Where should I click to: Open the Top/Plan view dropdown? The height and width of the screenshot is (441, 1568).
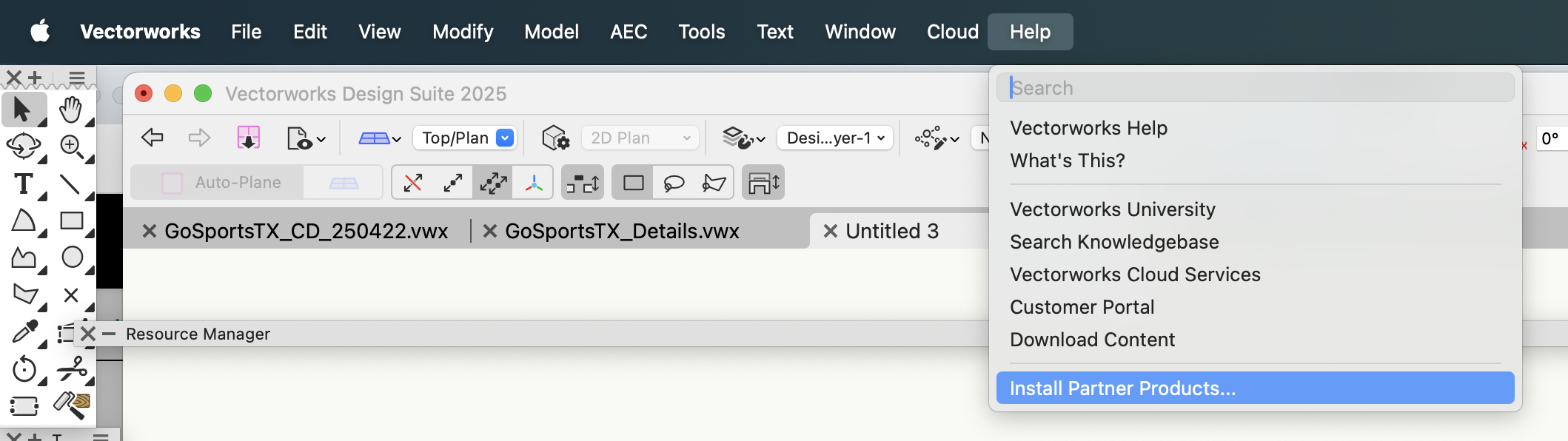point(466,138)
